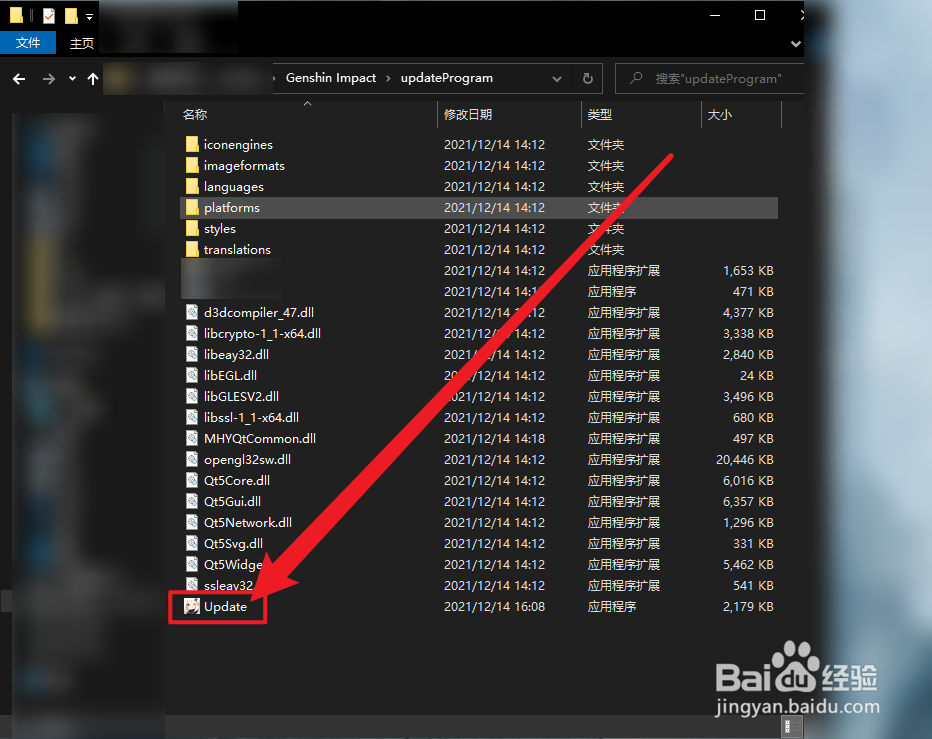932x739 pixels.
Task: Click the Qt5Network.dll file icon
Action: pyautogui.click(x=192, y=522)
